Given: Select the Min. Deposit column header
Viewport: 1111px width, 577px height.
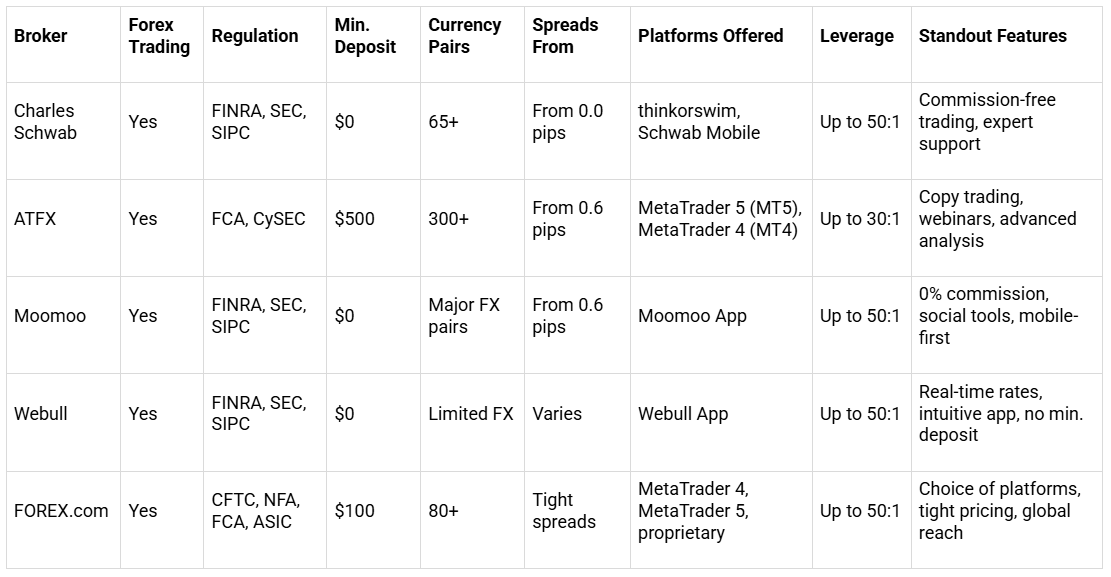Looking at the screenshot, I should [365, 36].
